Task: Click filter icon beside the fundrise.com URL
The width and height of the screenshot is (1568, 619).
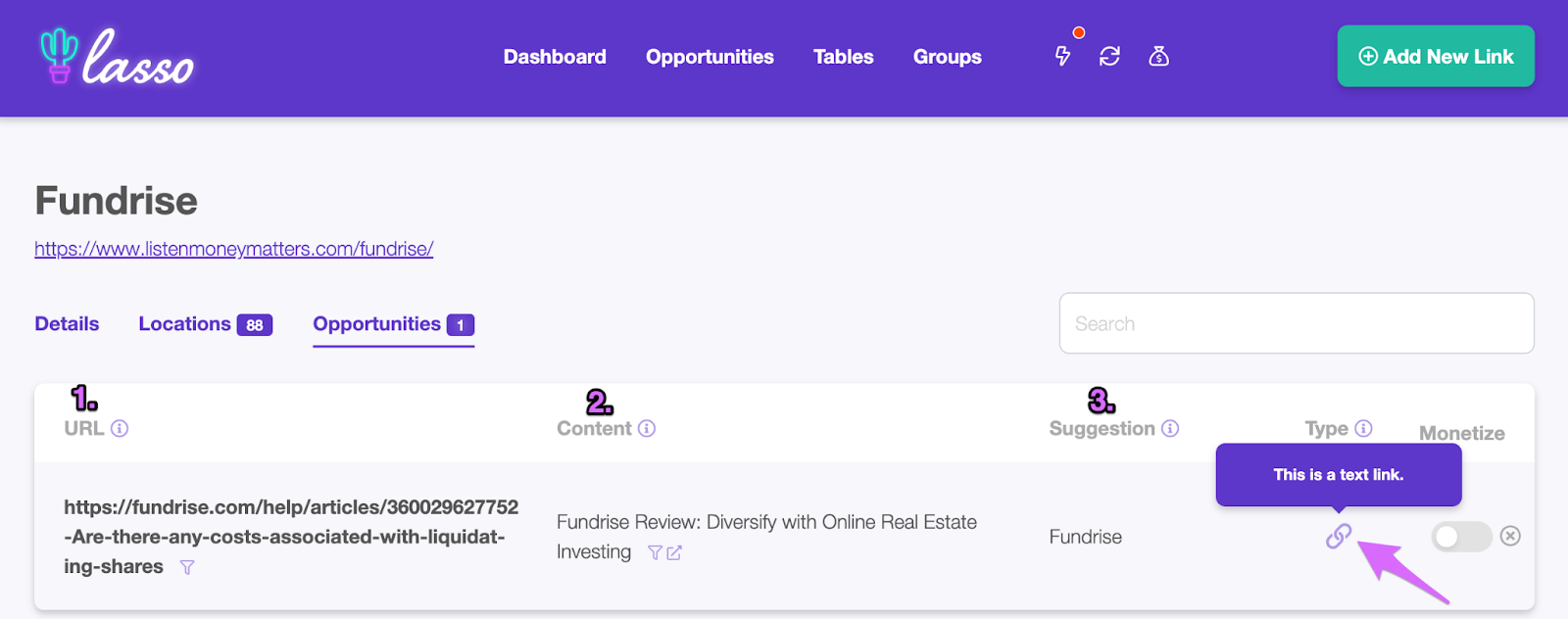Action: [187, 567]
